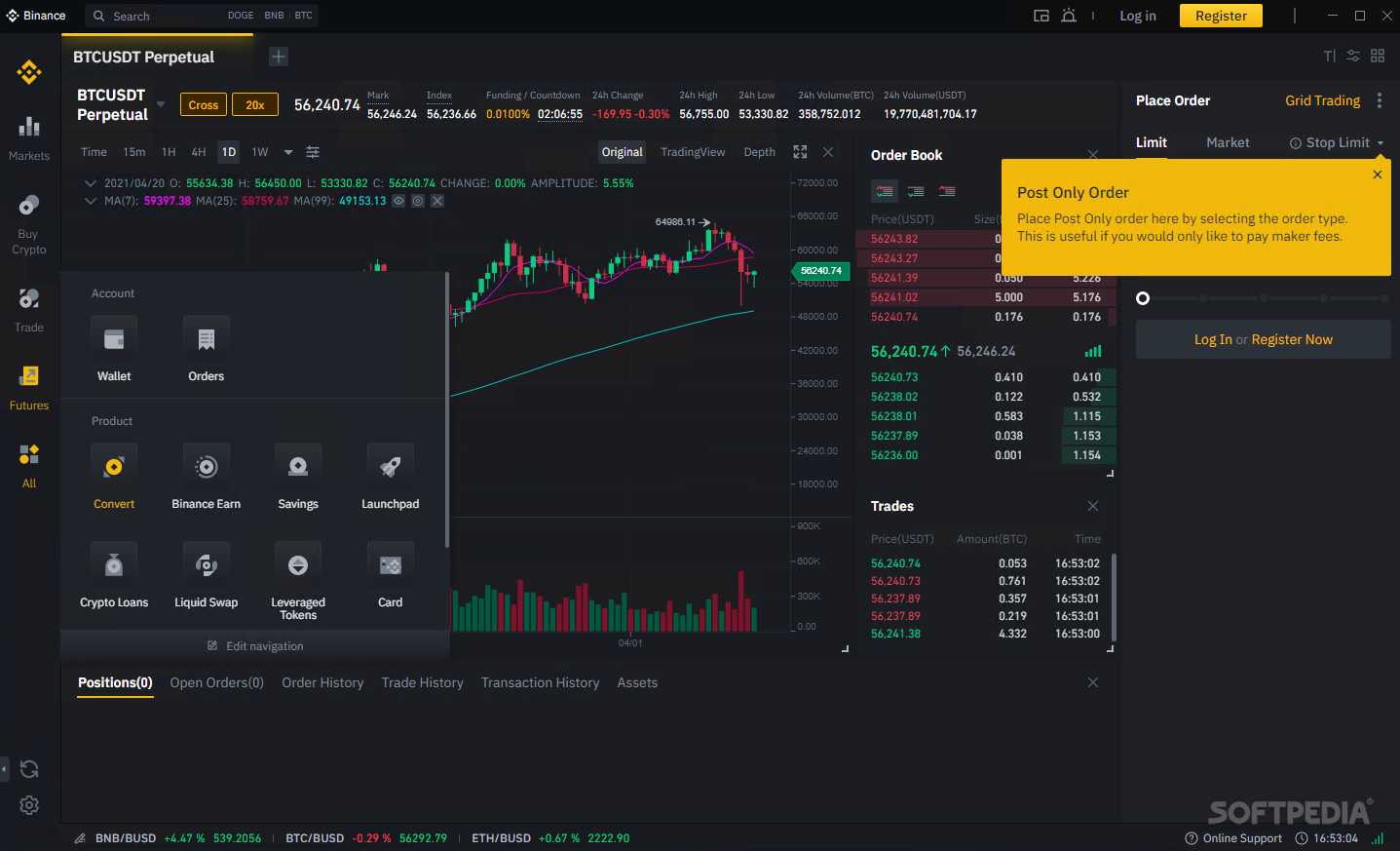The height and width of the screenshot is (851, 1400).
Task: Switch chart to Depth view
Action: pyautogui.click(x=760, y=152)
